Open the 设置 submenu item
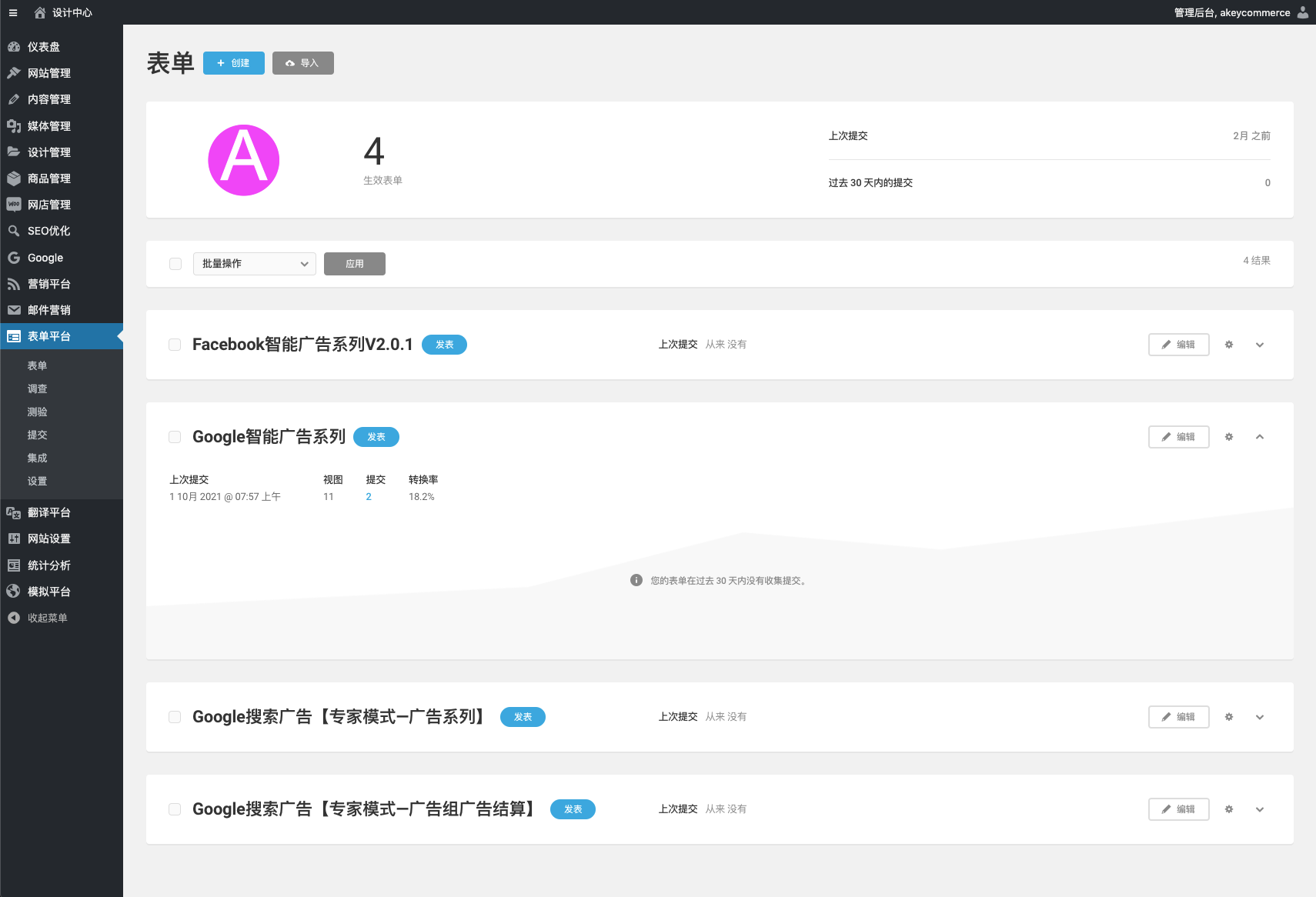 pyautogui.click(x=37, y=481)
